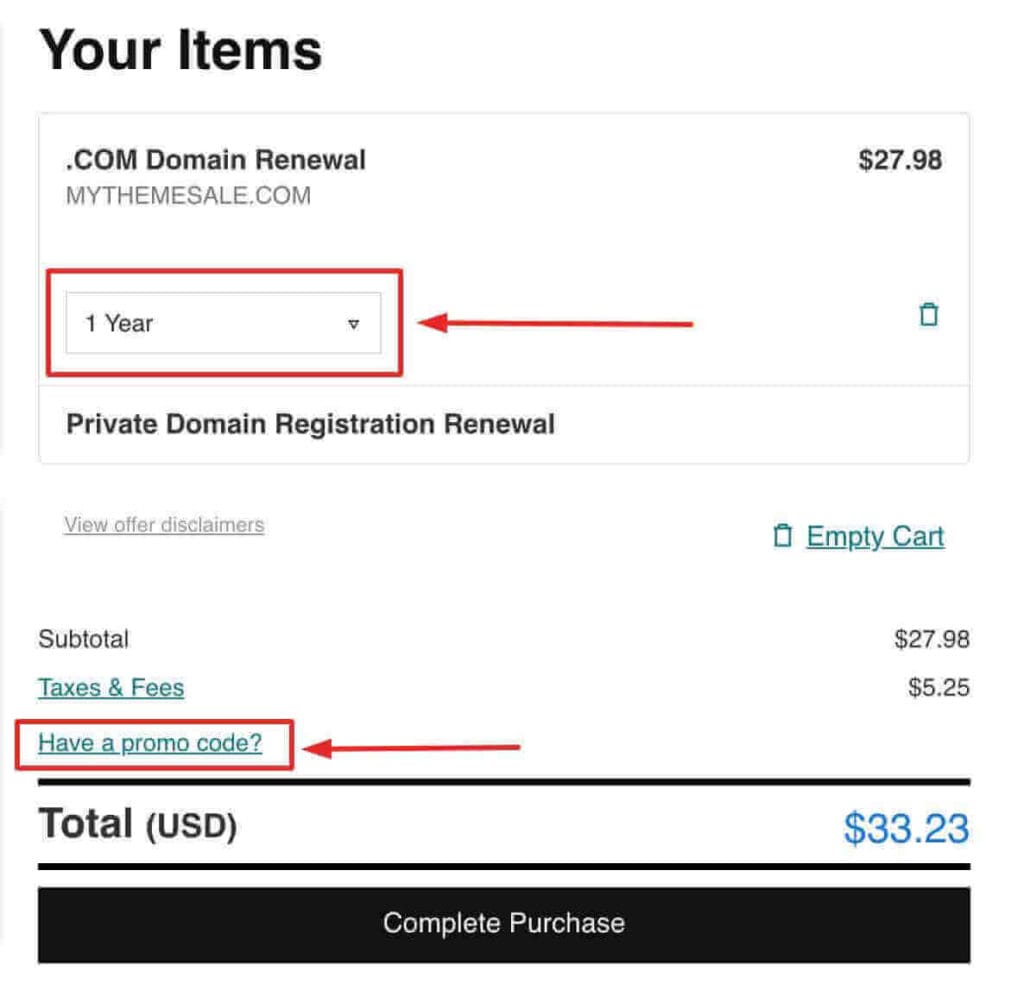
Task: Click the Total (USD) label
Action: [x=137, y=826]
